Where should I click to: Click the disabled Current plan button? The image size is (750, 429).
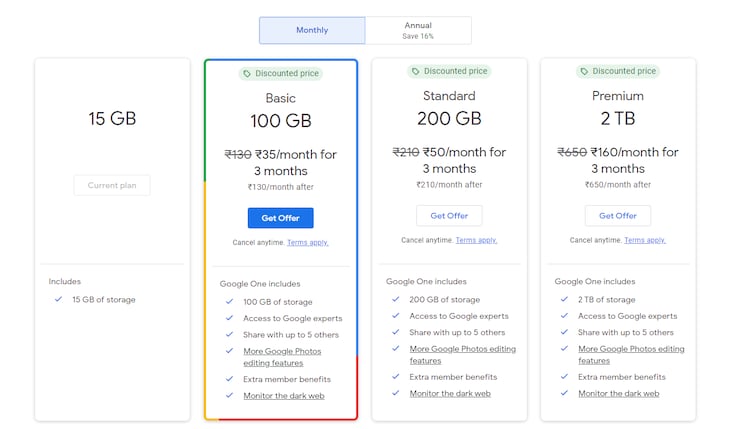[x=112, y=185]
